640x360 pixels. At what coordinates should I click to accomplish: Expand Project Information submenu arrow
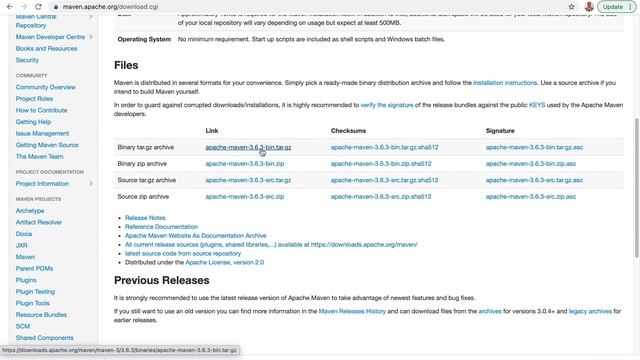click(91, 184)
